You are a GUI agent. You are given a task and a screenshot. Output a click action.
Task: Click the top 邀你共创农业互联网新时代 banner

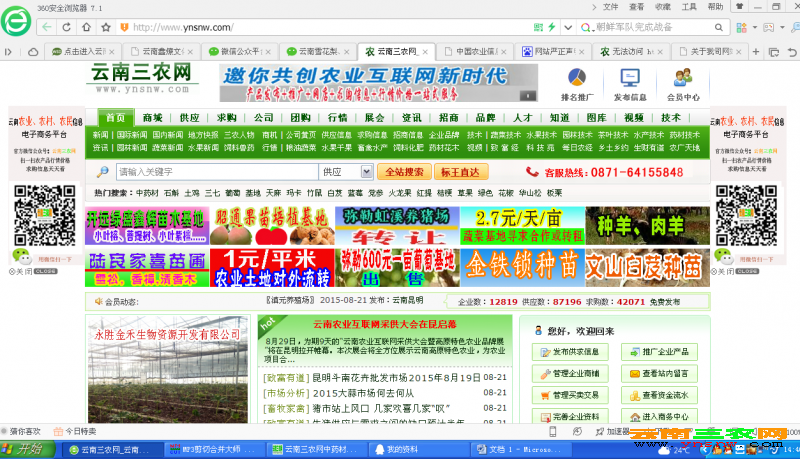(x=379, y=83)
